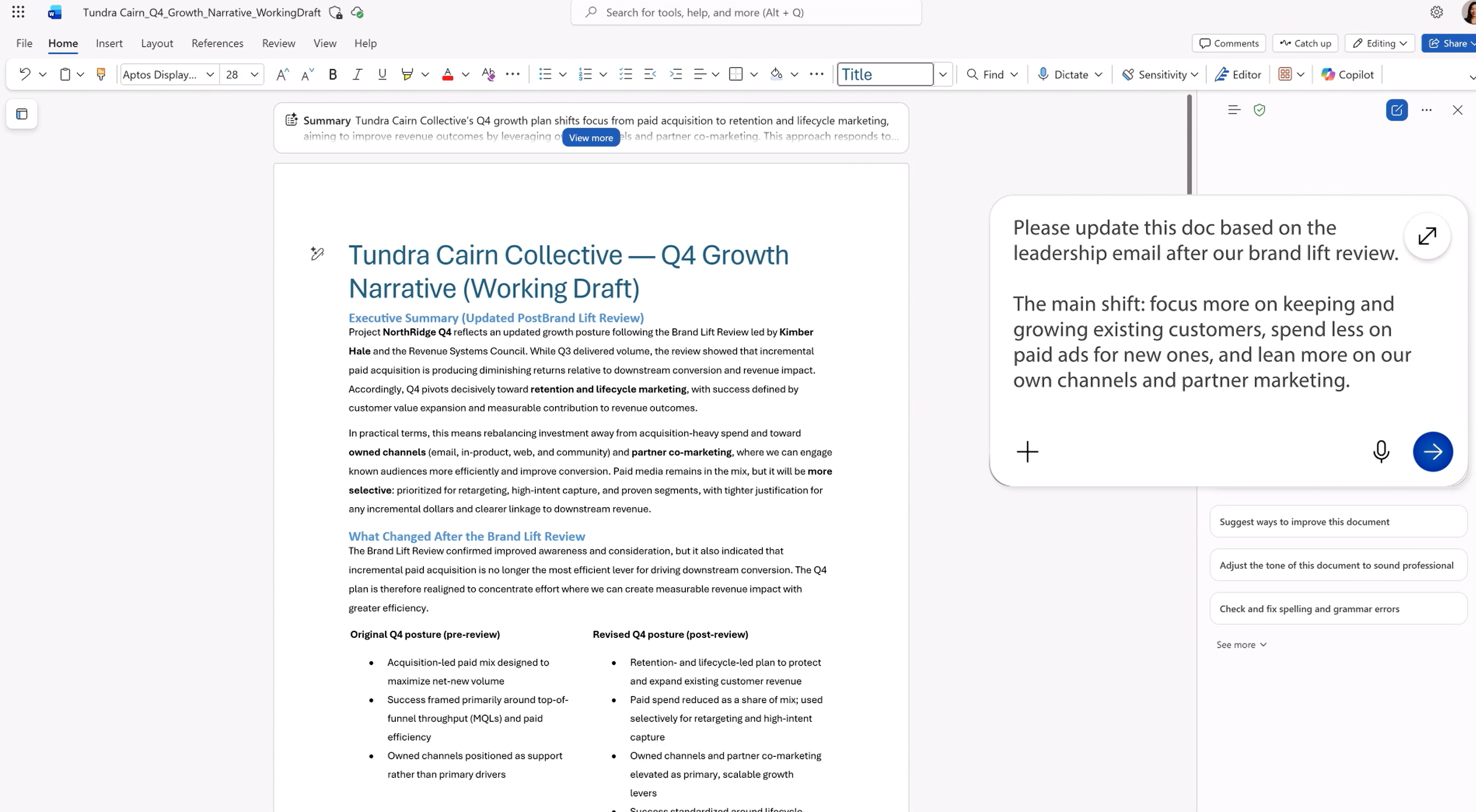Switch to the Layout tab
1476x812 pixels.
[x=157, y=43]
